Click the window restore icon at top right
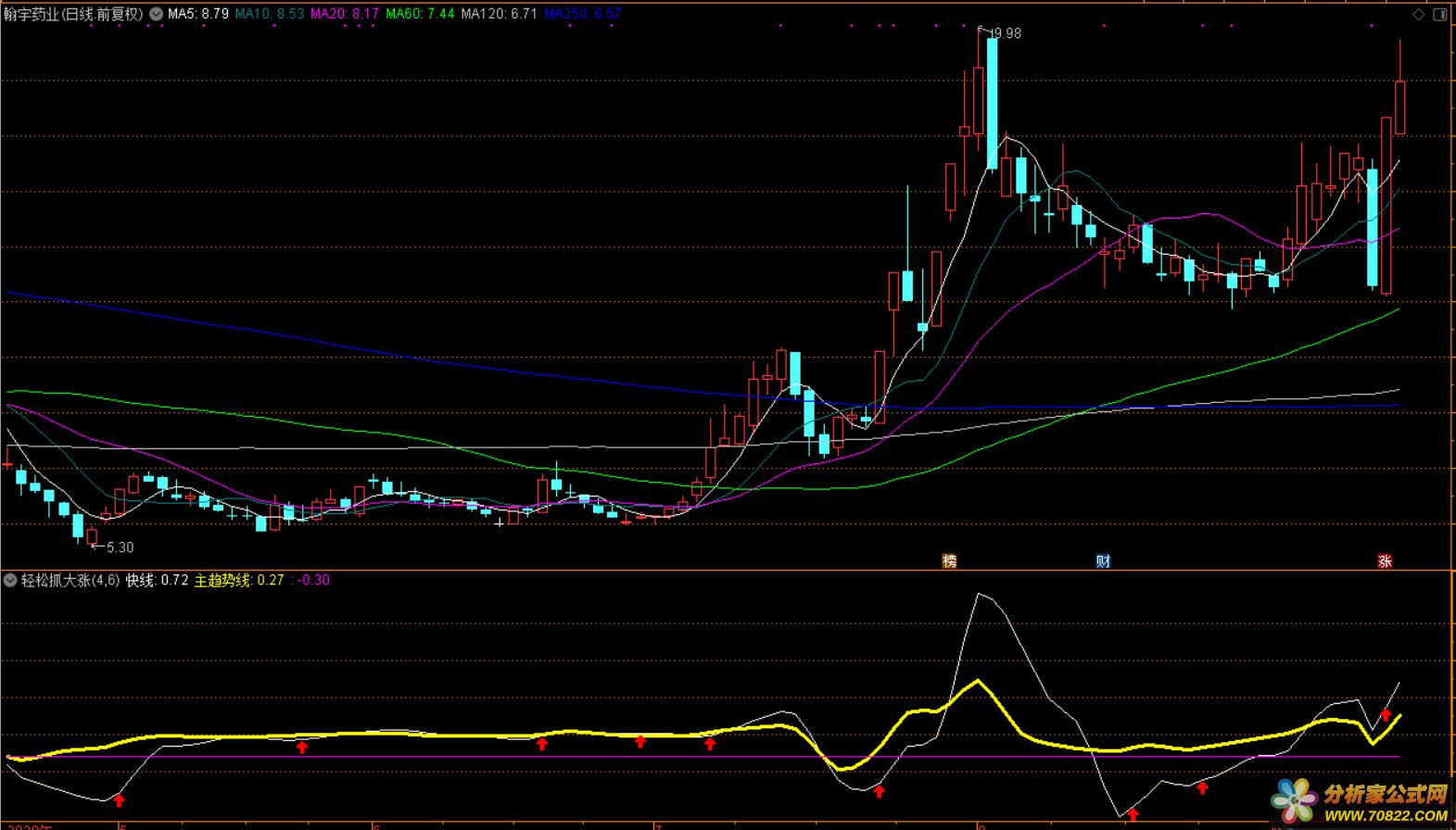Screen dimensions: 1456x830 pos(1440,14)
